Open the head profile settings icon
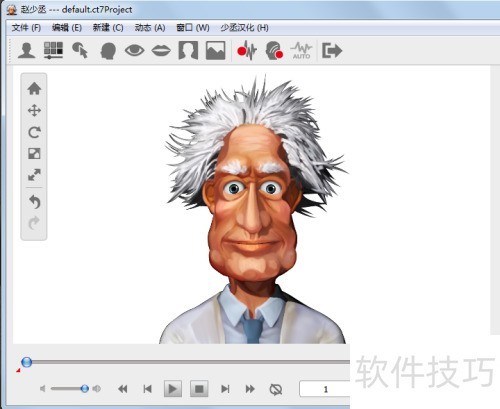 coord(108,51)
